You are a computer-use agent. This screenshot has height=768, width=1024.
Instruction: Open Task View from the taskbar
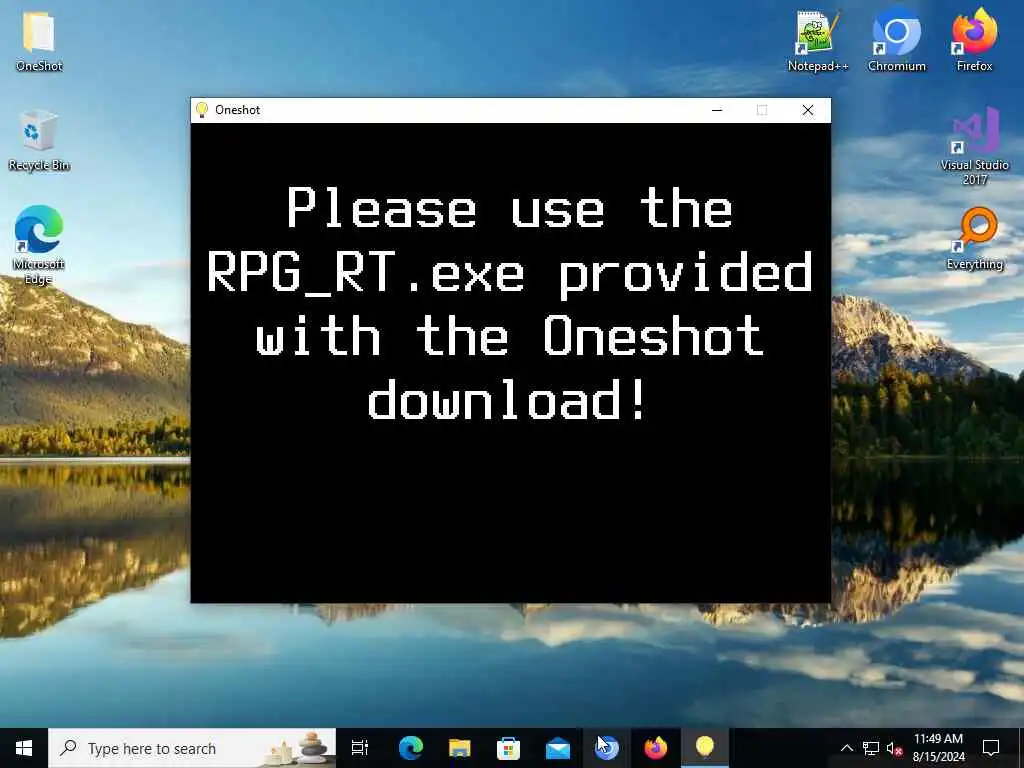click(x=360, y=748)
